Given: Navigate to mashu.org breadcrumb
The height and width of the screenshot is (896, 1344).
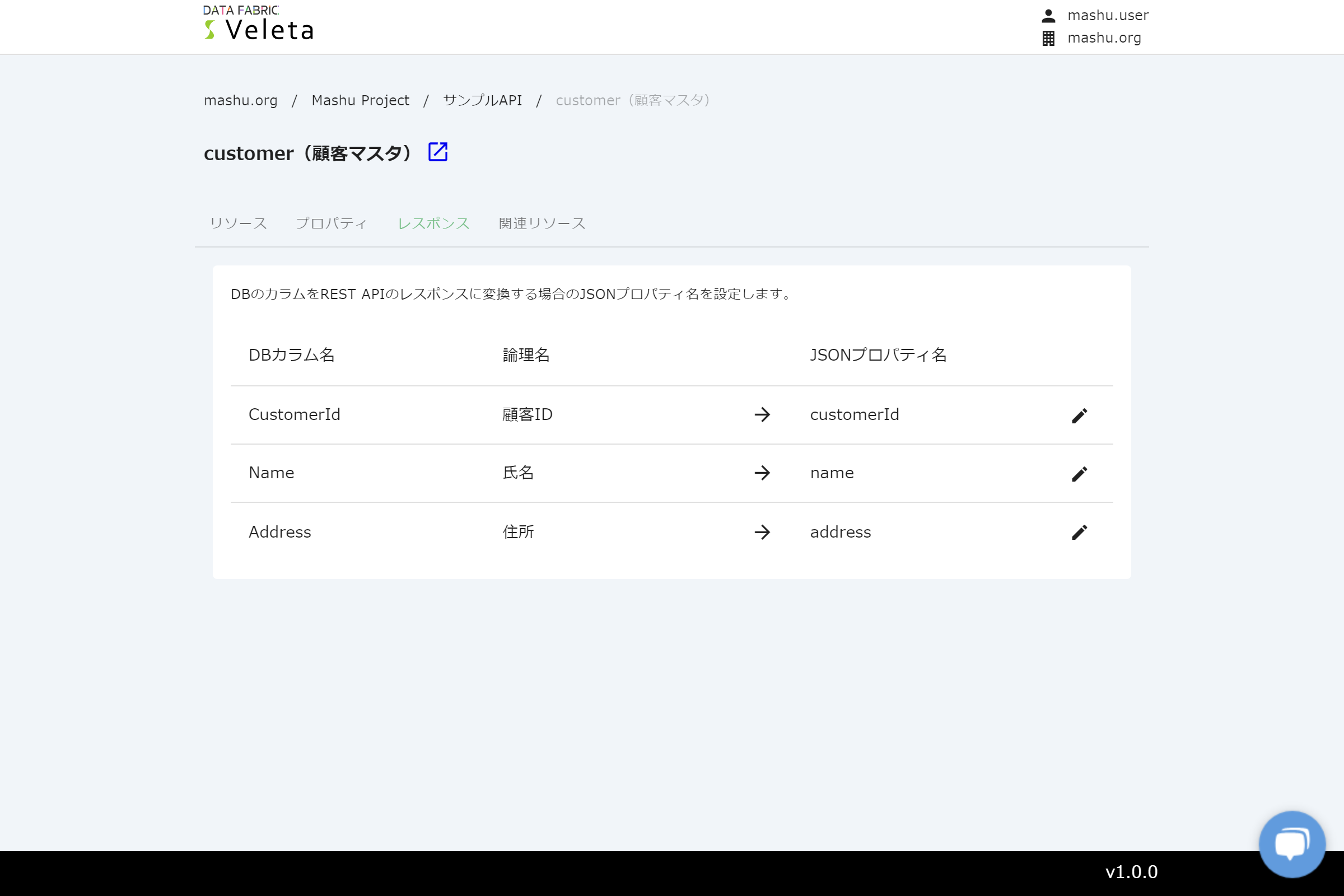Looking at the screenshot, I should point(241,101).
